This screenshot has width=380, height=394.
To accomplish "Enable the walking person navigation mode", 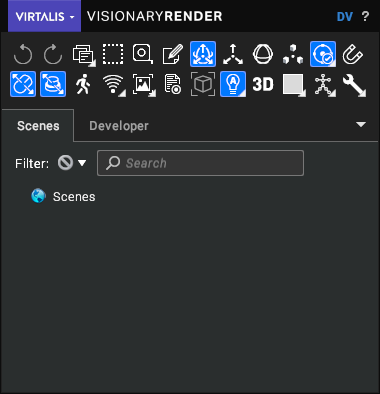I will coord(83,84).
